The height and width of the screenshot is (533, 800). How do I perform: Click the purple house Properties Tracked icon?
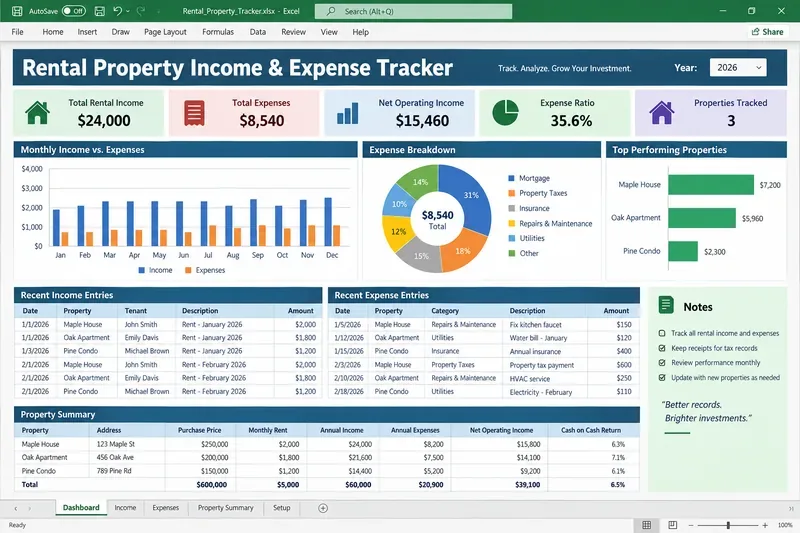click(662, 113)
